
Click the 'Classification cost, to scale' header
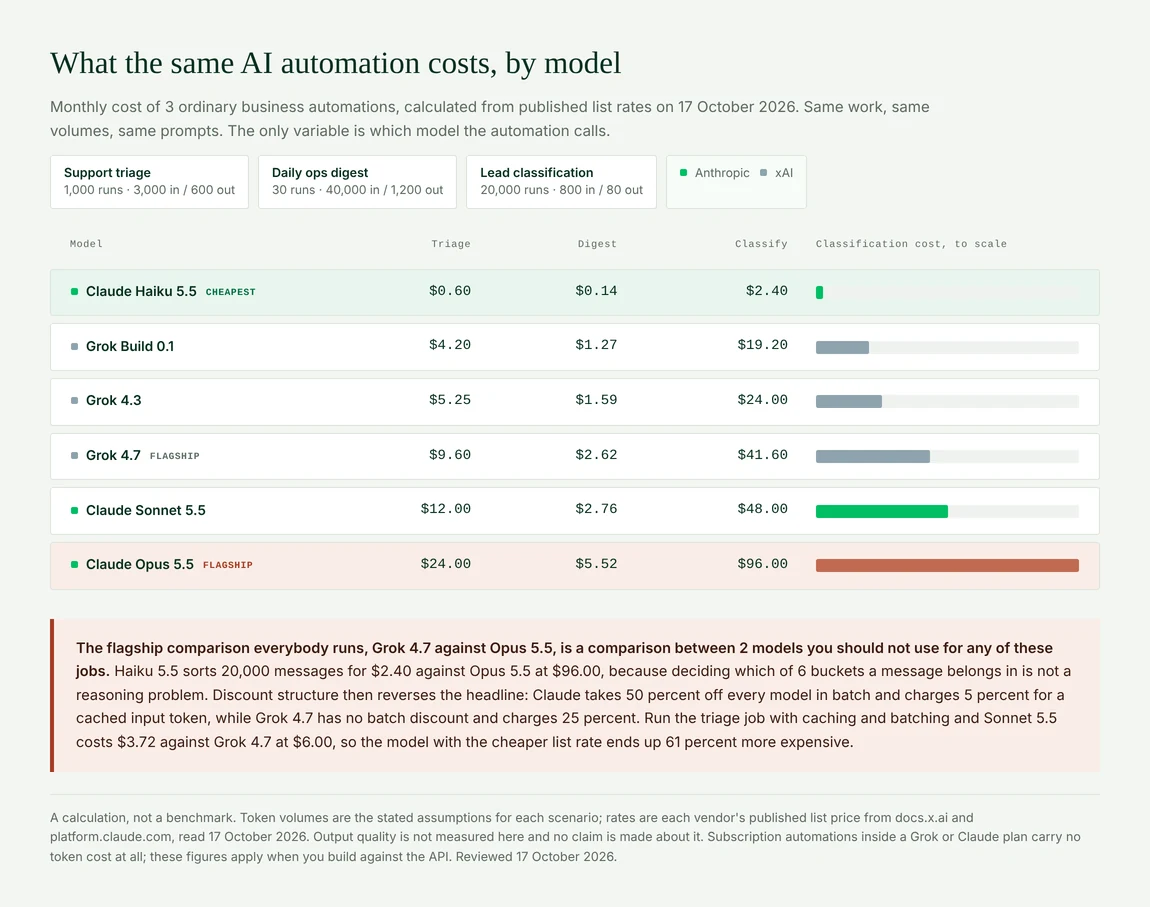point(911,243)
